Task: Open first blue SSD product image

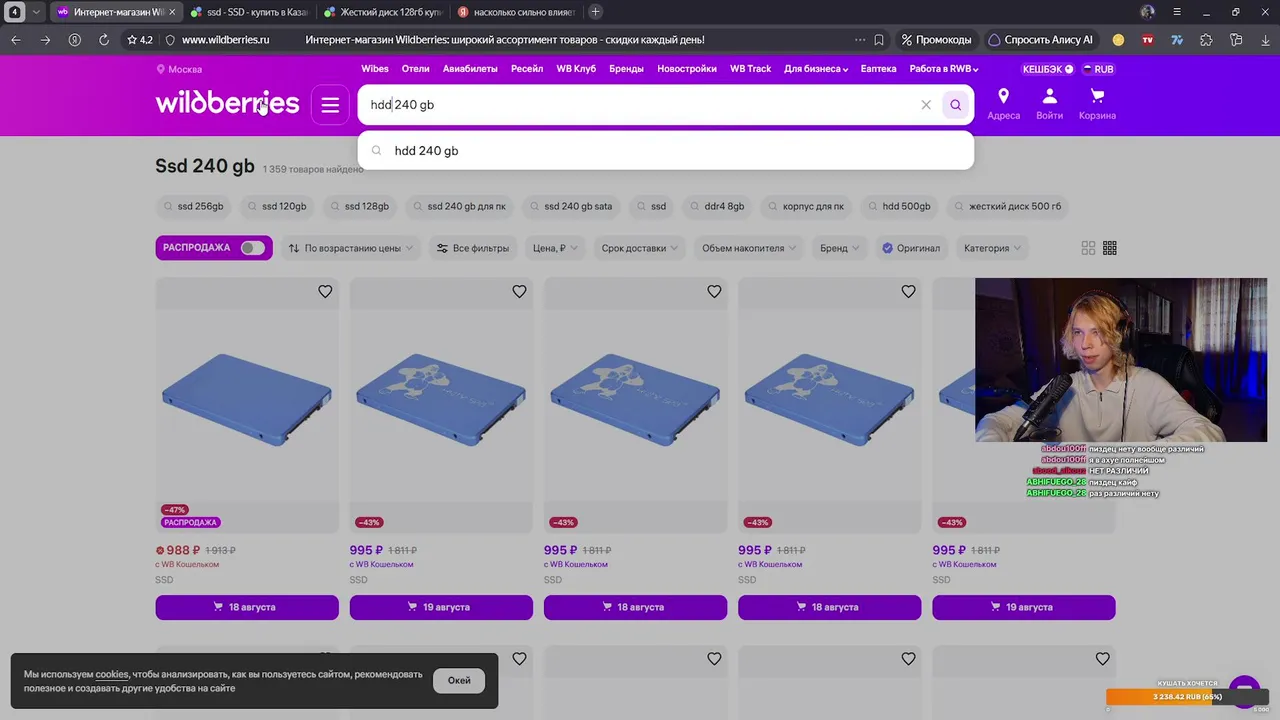Action: point(247,405)
